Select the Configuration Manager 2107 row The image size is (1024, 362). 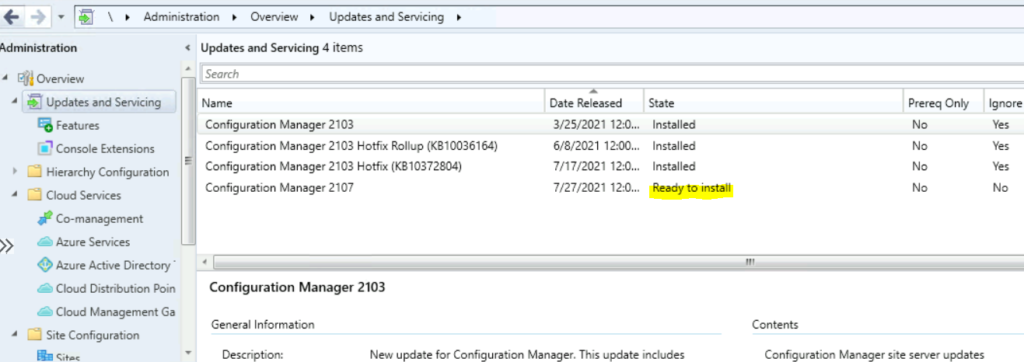pos(611,188)
